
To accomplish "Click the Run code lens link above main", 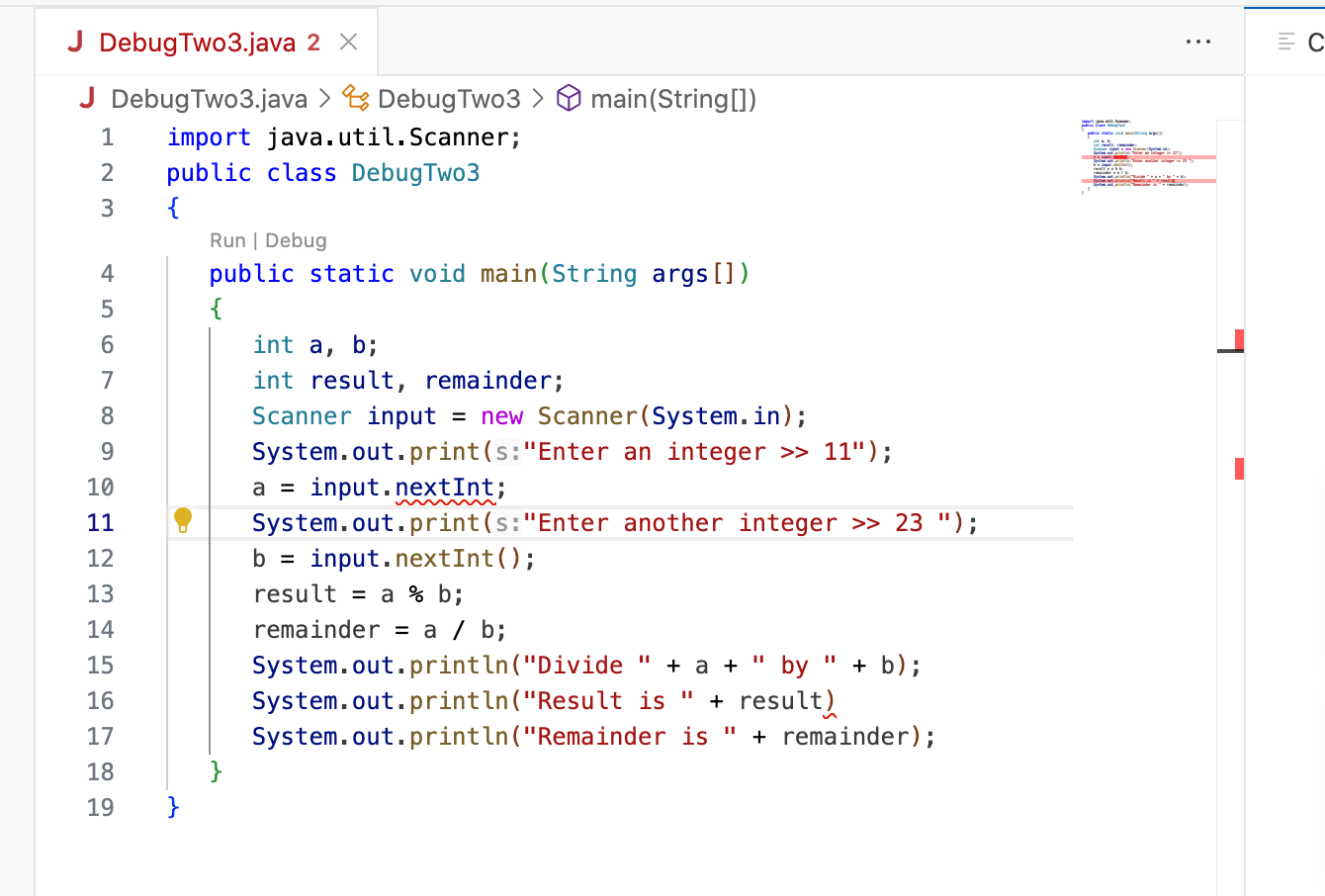I will pyautogui.click(x=227, y=240).
